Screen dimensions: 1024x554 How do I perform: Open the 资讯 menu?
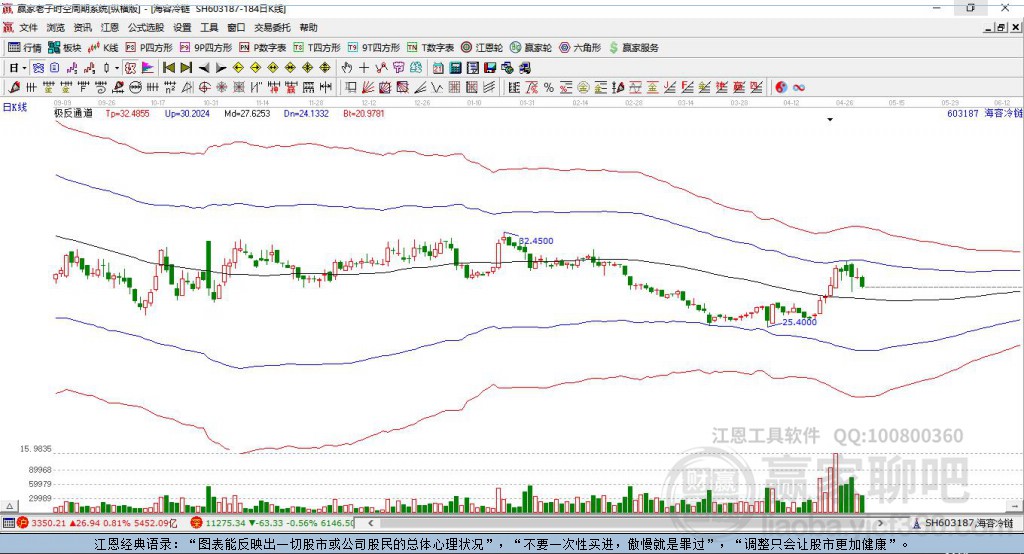pyautogui.click(x=82, y=27)
